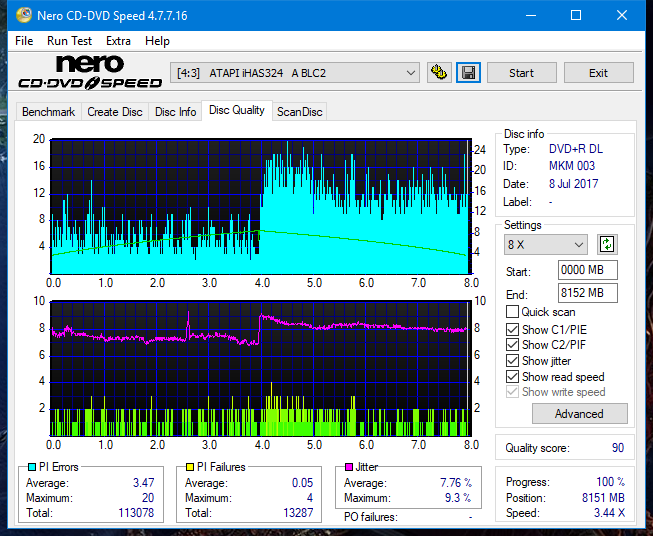Click PI Failures average 0.05
The width and height of the screenshot is (653, 536).
(x=302, y=483)
